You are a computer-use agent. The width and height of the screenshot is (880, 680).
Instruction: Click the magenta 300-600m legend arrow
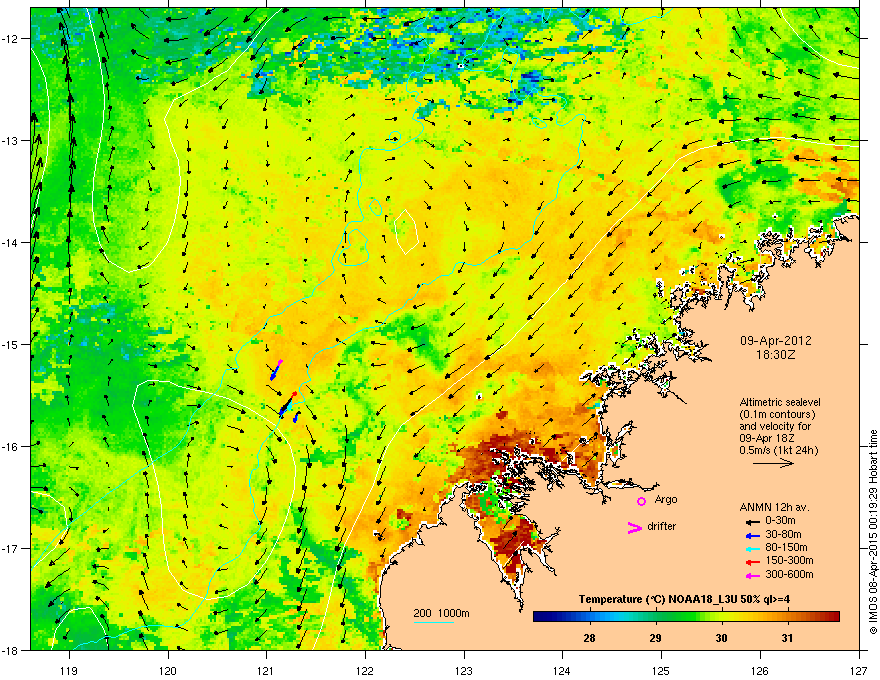click(752, 576)
